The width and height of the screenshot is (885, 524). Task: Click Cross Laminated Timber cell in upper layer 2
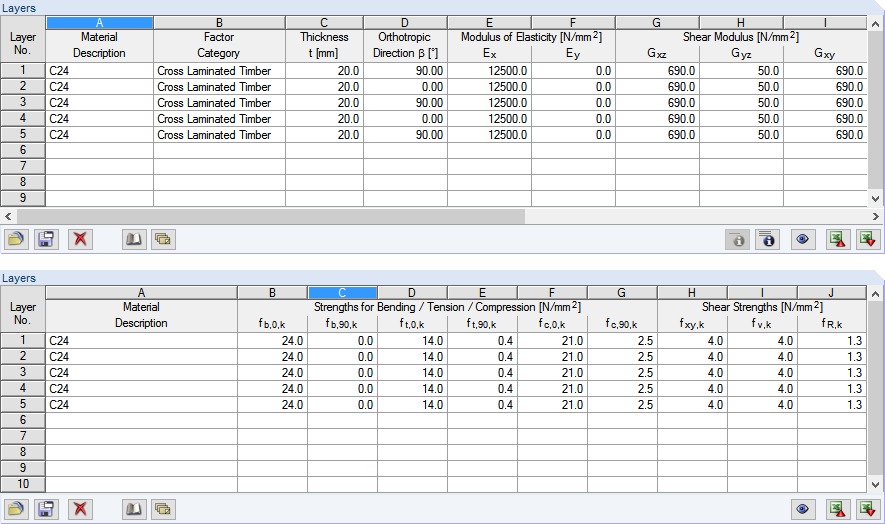(219, 86)
